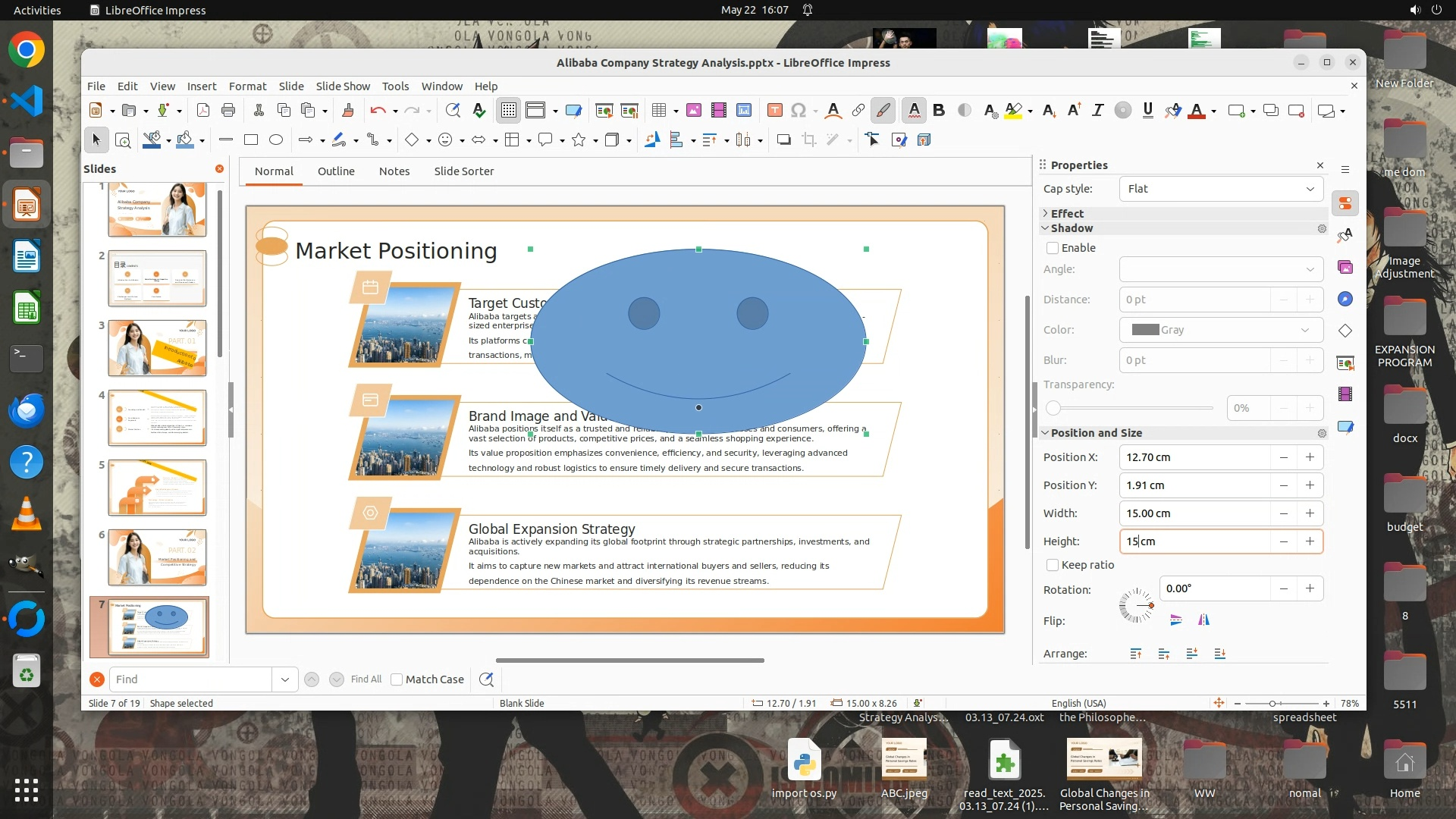
Task: Open the shadow Color Gray dropdown
Action: [x=1221, y=330]
